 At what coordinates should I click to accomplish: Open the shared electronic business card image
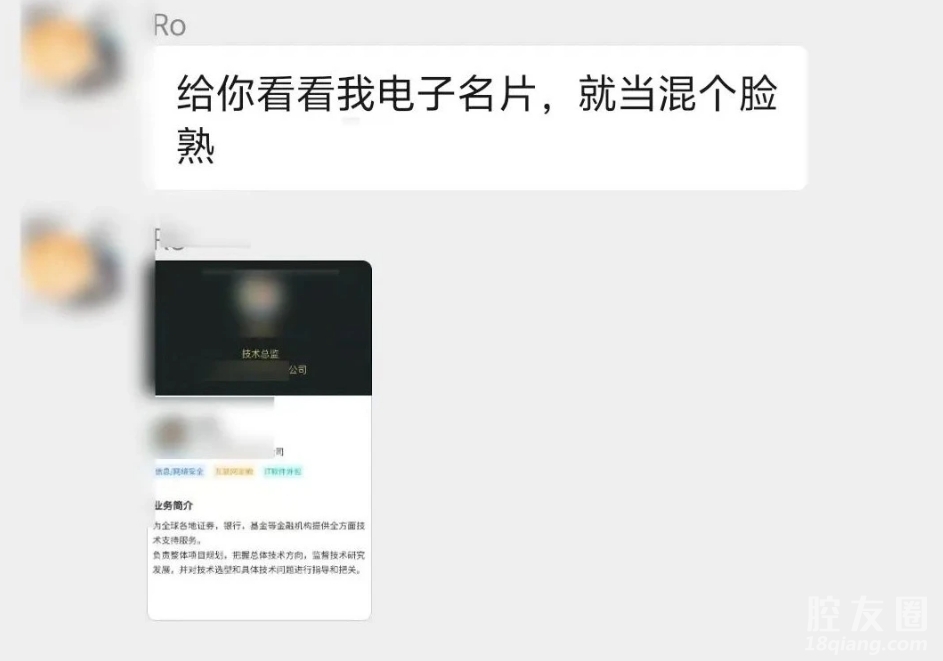click(x=260, y=440)
